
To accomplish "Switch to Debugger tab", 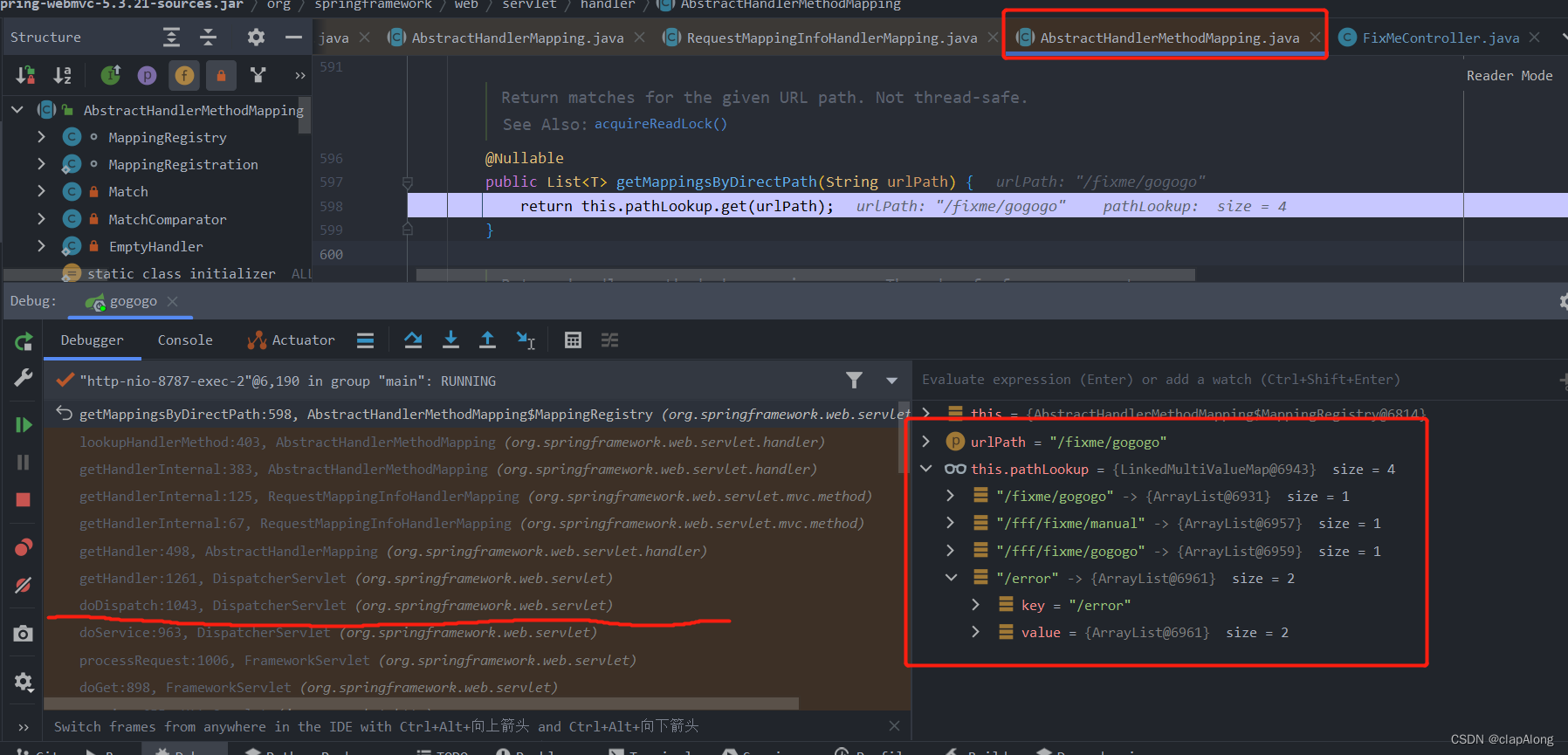I will 92,340.
